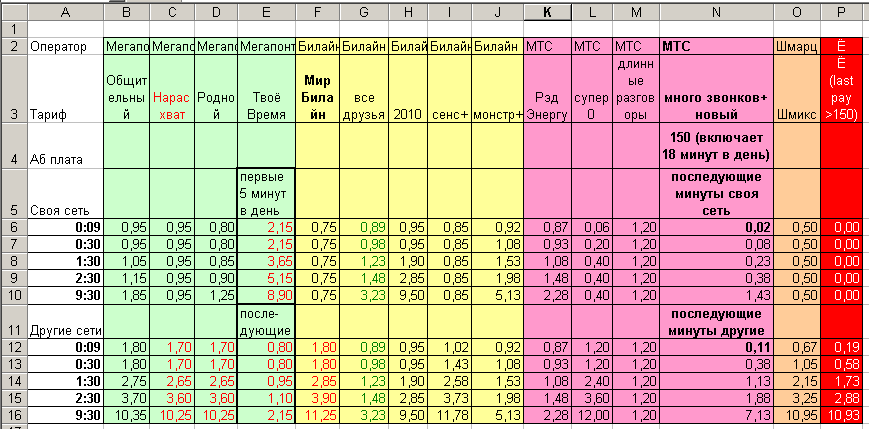Select column E by its header
The width and height of the screenshot is (869, 429).
pos(266,13)
